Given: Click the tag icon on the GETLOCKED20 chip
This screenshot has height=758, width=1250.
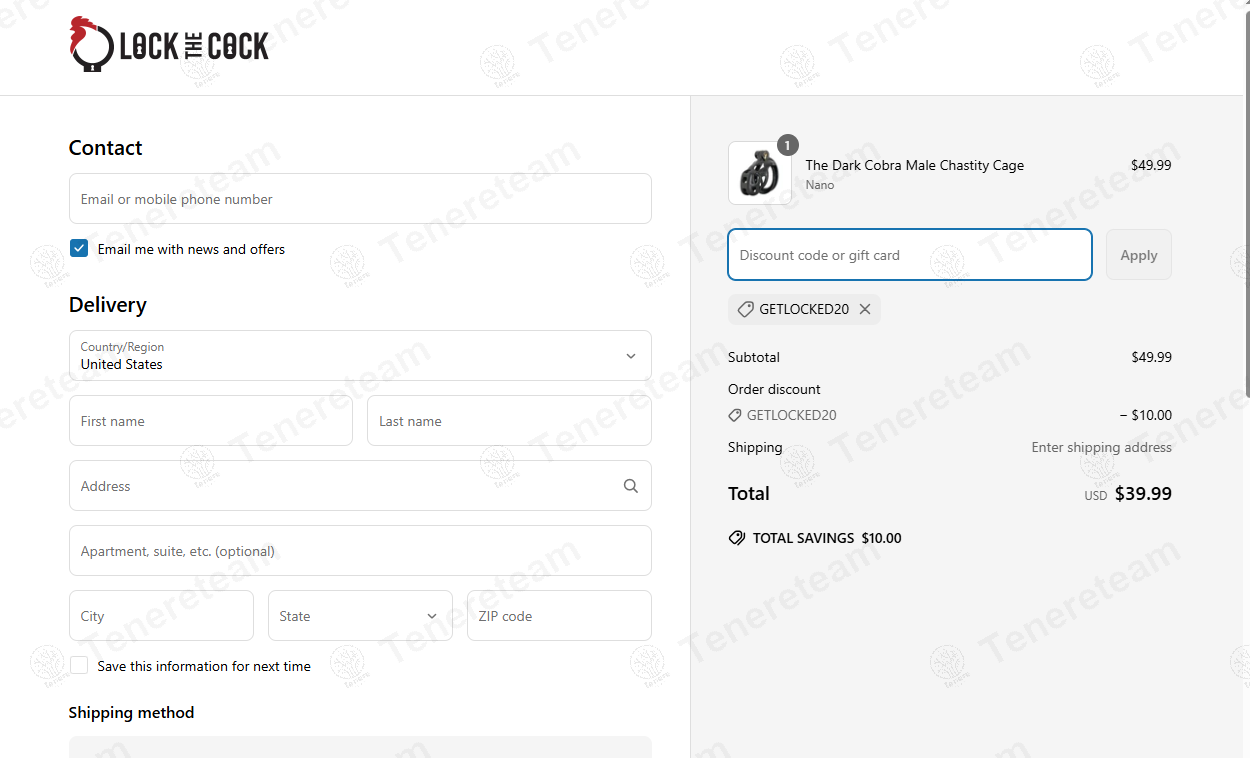Looking at the screenshot, I should click(745, 310).
